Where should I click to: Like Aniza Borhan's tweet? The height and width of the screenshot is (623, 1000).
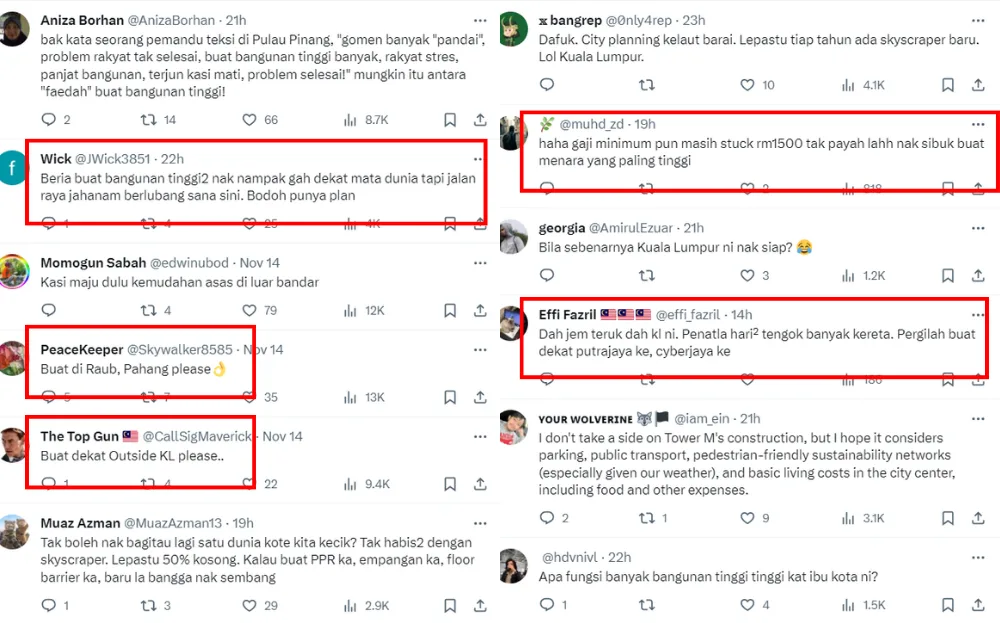[x=250, y=120]
